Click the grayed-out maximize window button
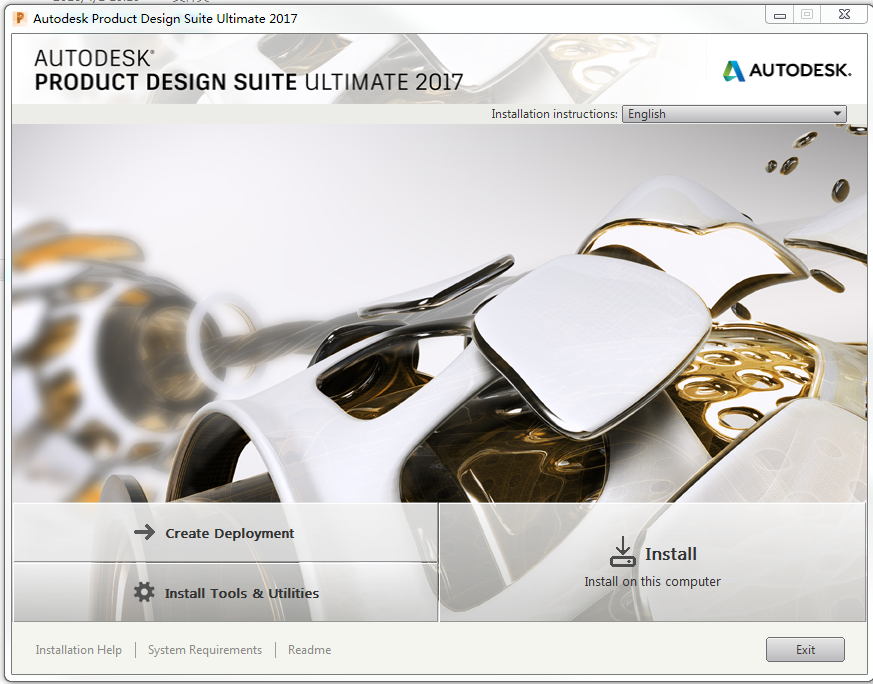873x684 pixels. 807,14
